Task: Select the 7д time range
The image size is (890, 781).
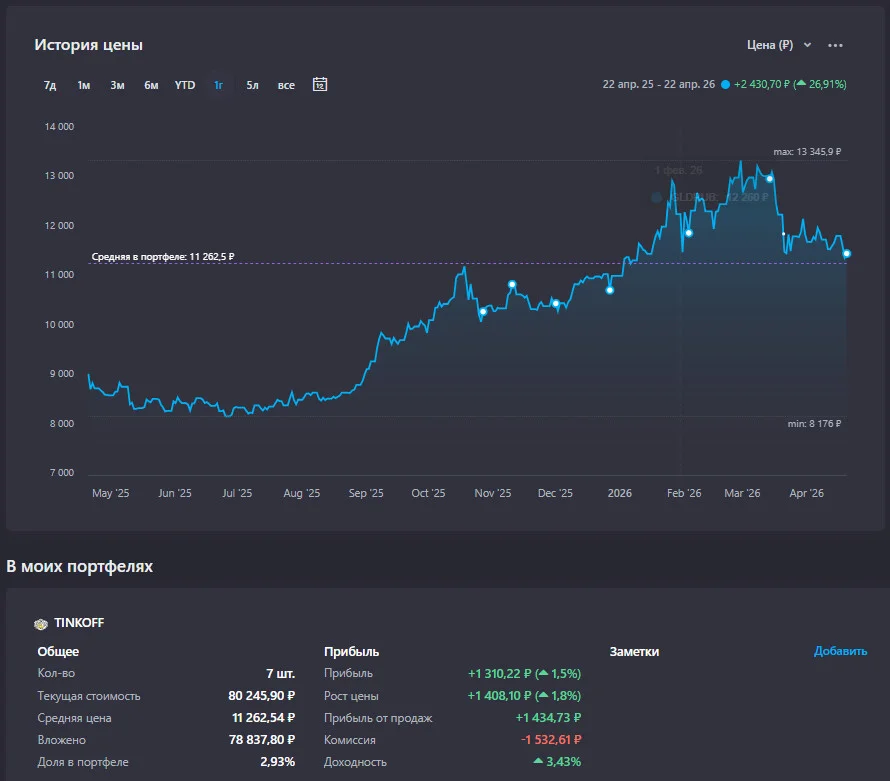Action: pos(50,85)
